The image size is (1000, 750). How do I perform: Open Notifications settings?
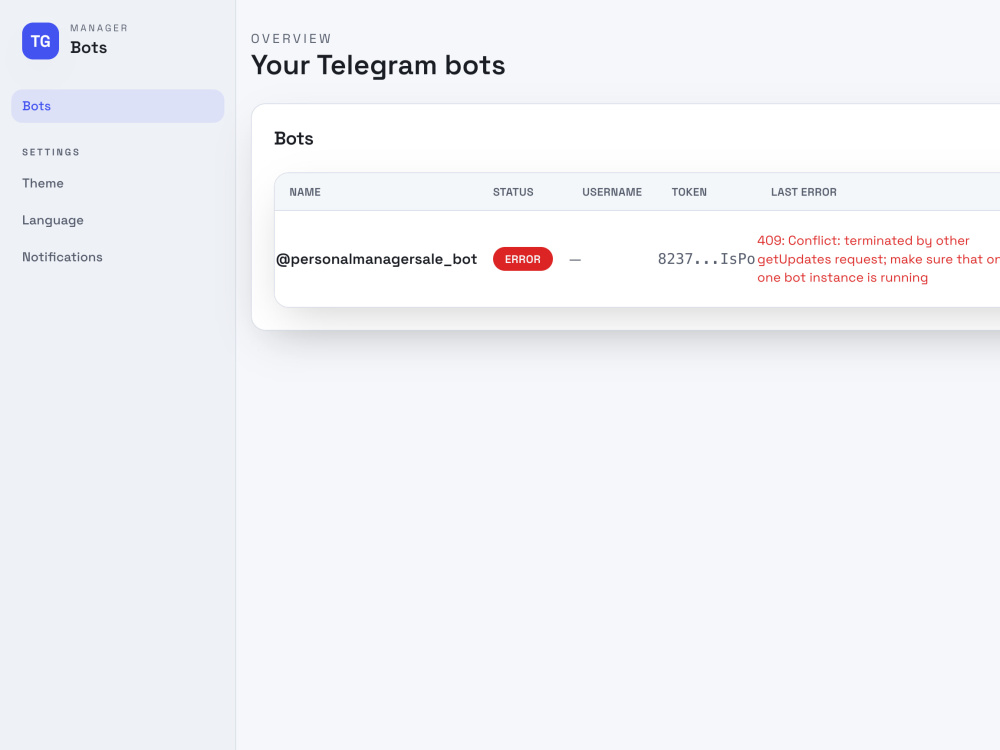click(62, 257)
